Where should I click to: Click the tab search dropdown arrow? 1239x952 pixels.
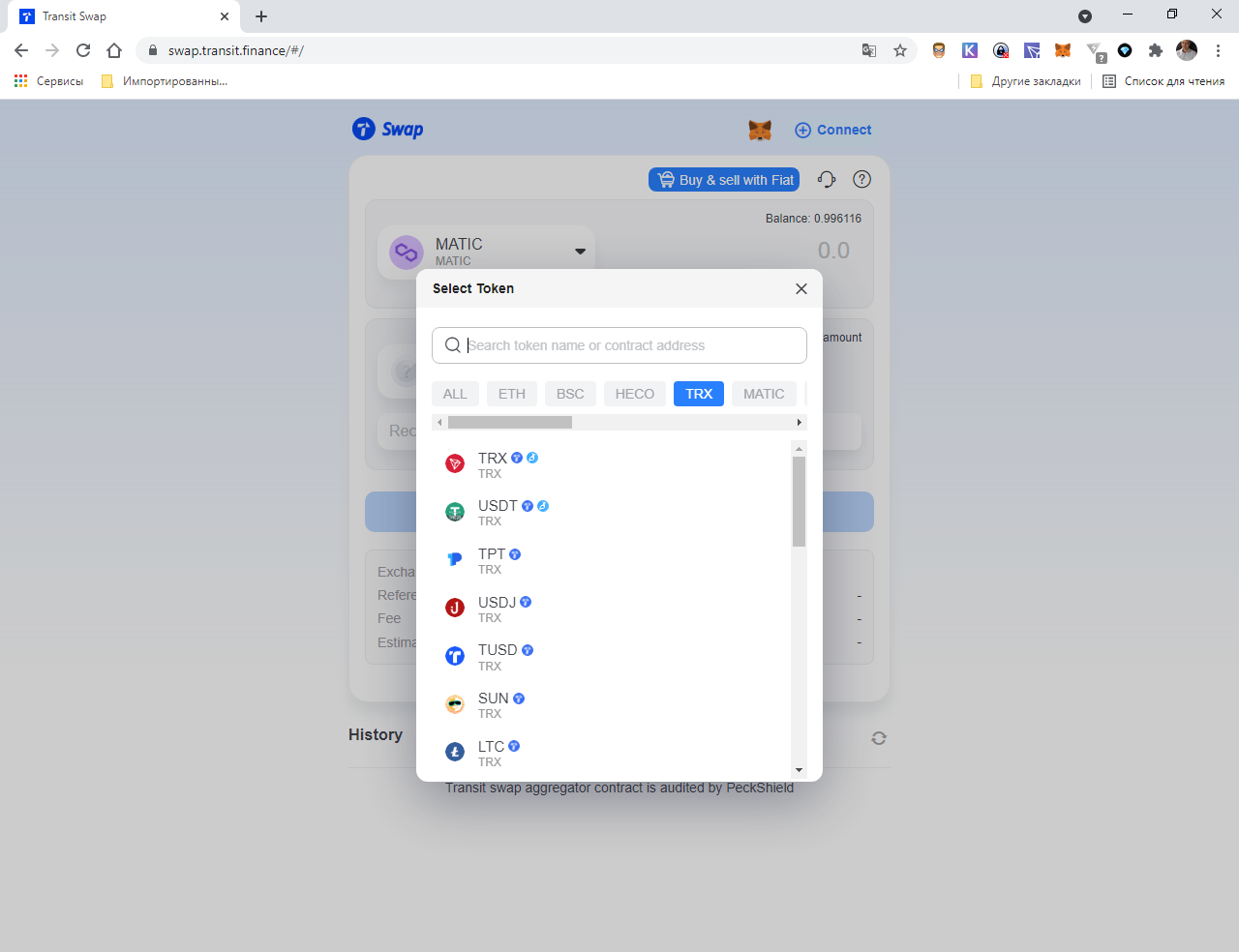[x=1085, y=15]
